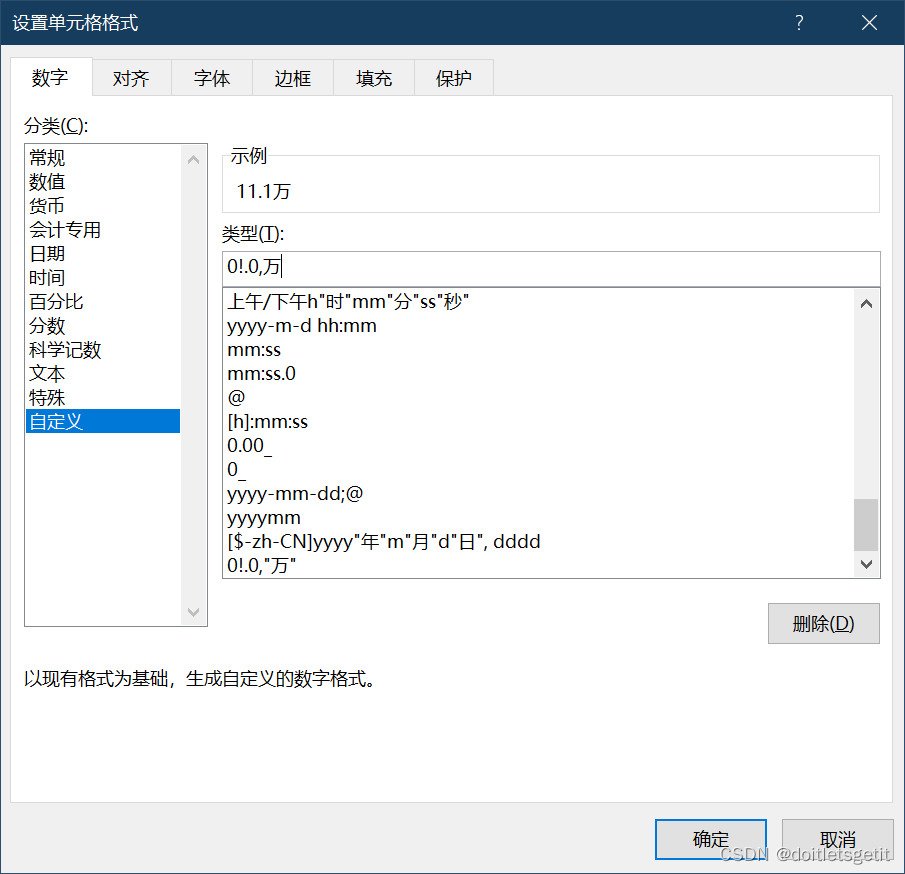Cancel the dialog via 取消
The height and width of the screenshot is (874, 905).
837,839
